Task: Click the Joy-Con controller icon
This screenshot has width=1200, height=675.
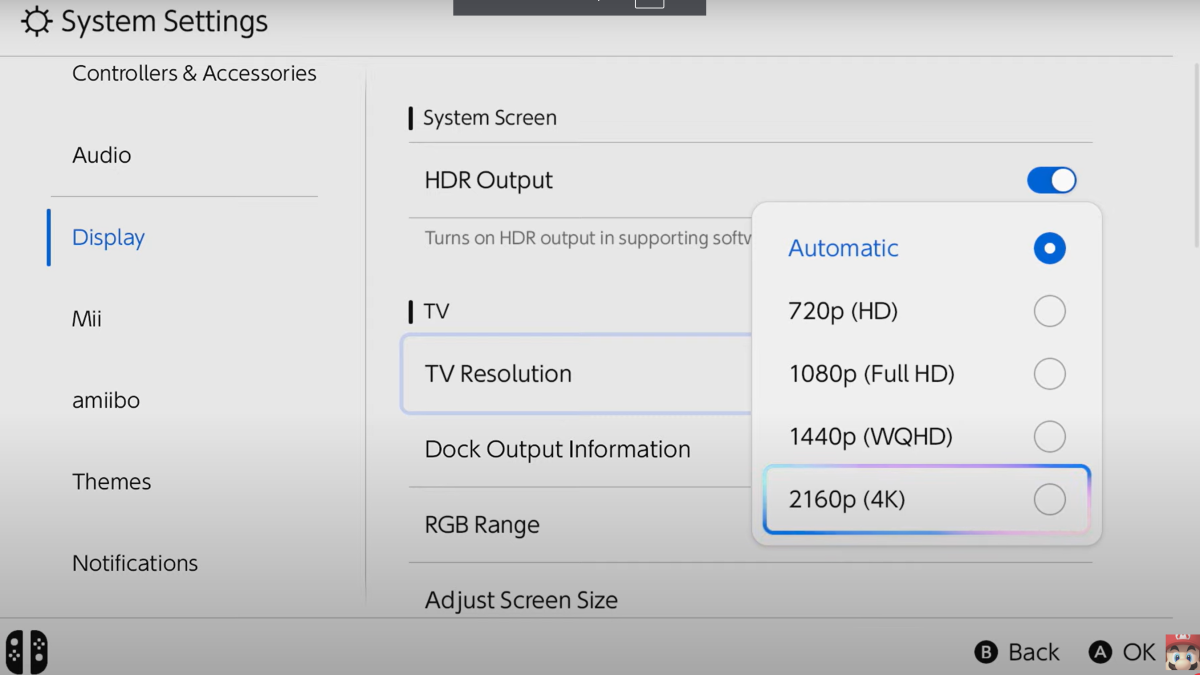Action: click(27, 652)
